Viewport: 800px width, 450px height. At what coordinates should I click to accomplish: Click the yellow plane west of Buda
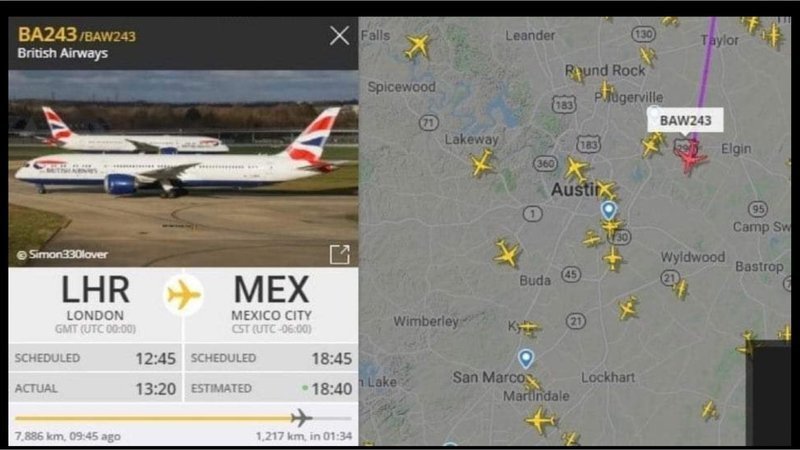pos(506,253)
